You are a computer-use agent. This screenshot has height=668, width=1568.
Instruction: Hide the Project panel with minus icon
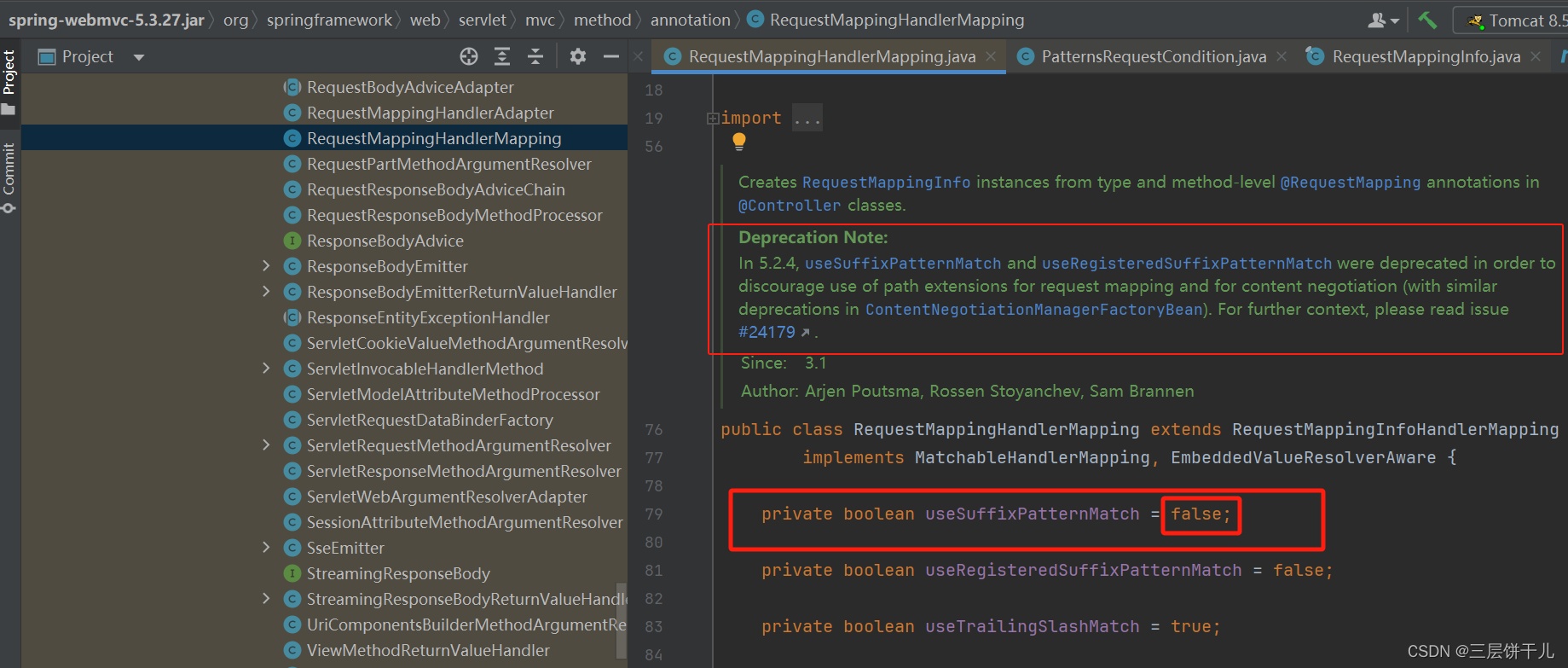(610, 56)
